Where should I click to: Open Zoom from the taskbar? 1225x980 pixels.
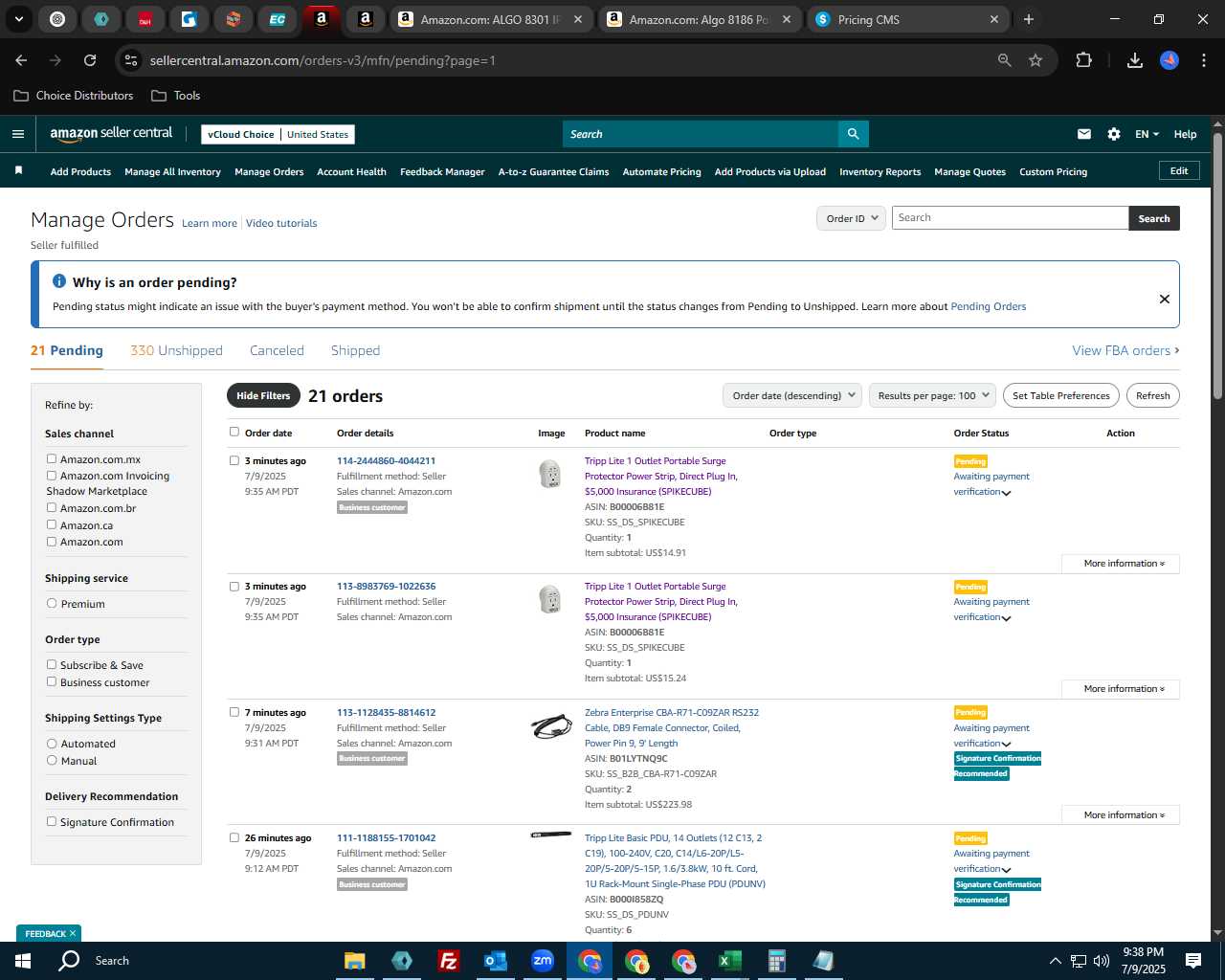click(542, 961)
